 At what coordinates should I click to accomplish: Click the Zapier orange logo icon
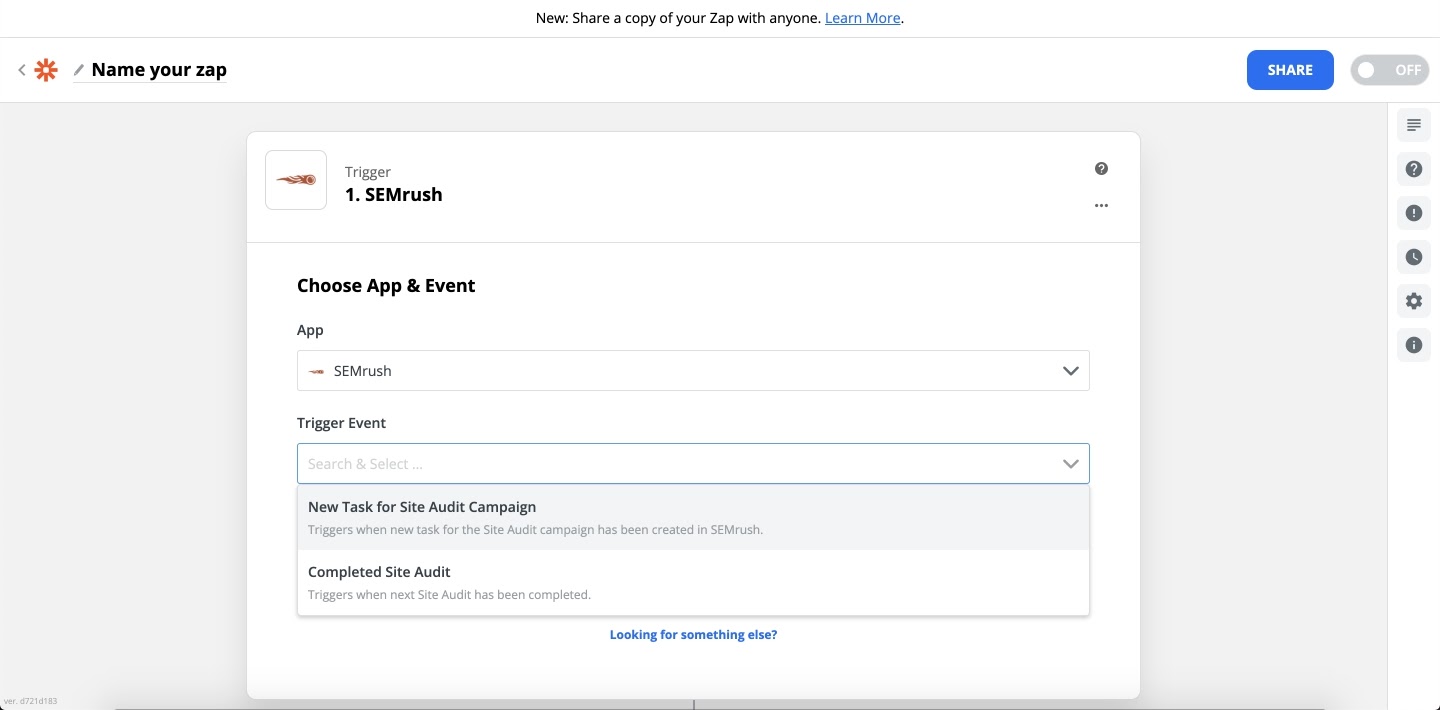(46, 70)
